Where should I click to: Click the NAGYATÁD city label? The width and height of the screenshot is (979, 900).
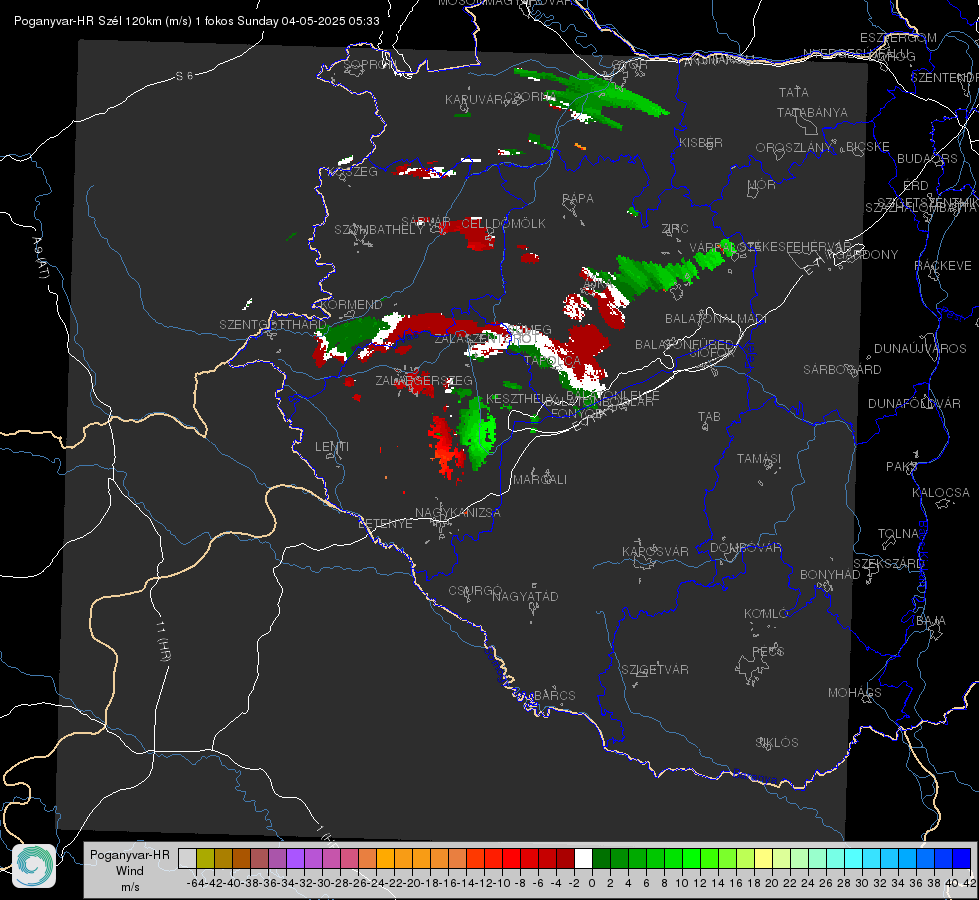525,596
